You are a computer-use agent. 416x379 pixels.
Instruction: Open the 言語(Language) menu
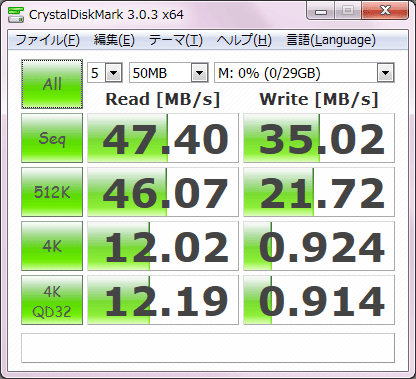tap(331, 40)
